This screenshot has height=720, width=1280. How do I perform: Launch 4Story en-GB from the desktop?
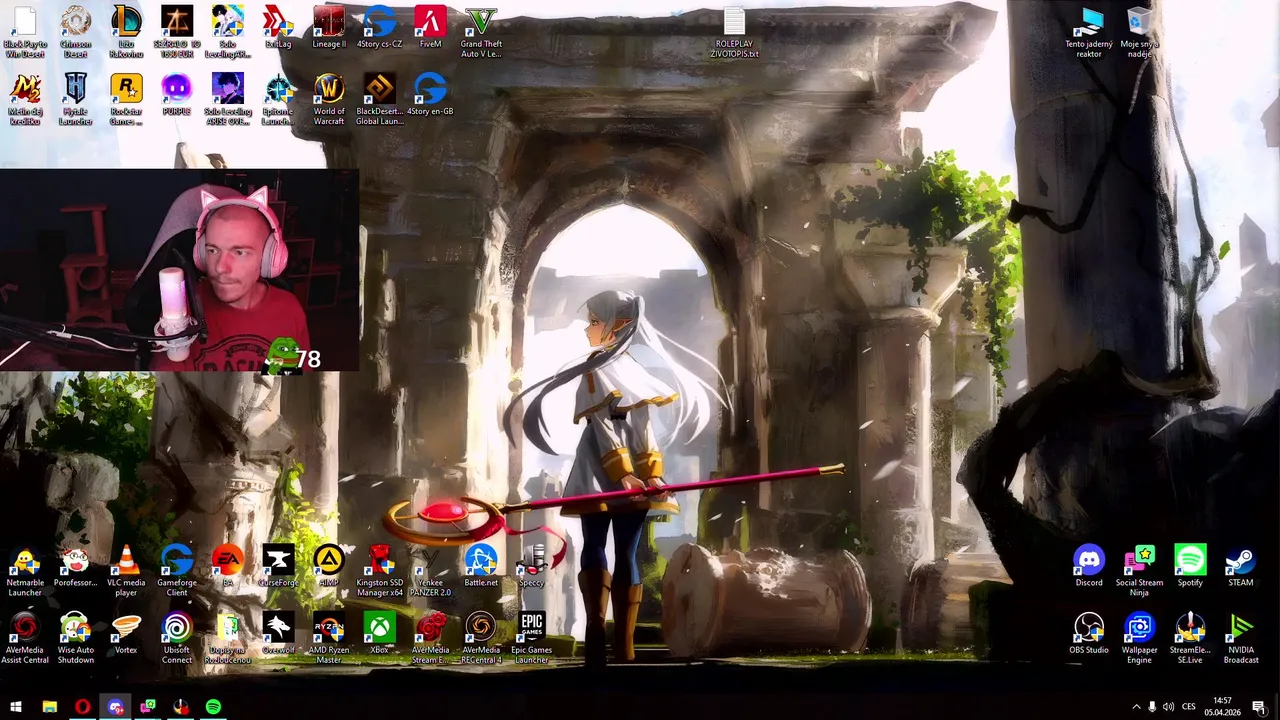click(x=430, y=95)
